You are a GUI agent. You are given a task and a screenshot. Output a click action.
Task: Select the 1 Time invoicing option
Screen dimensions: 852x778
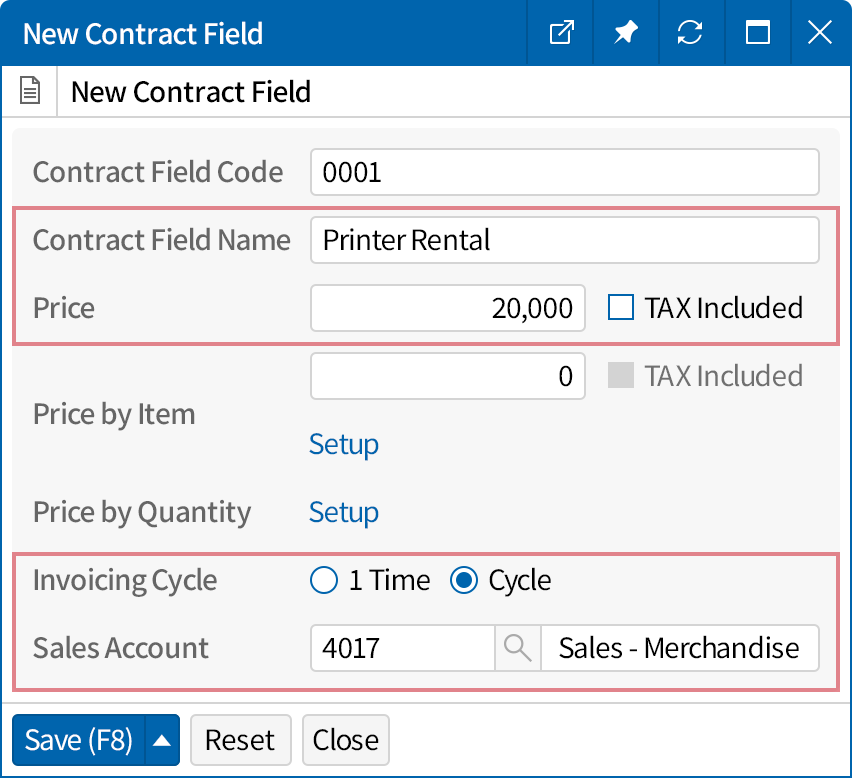[324, 581]
